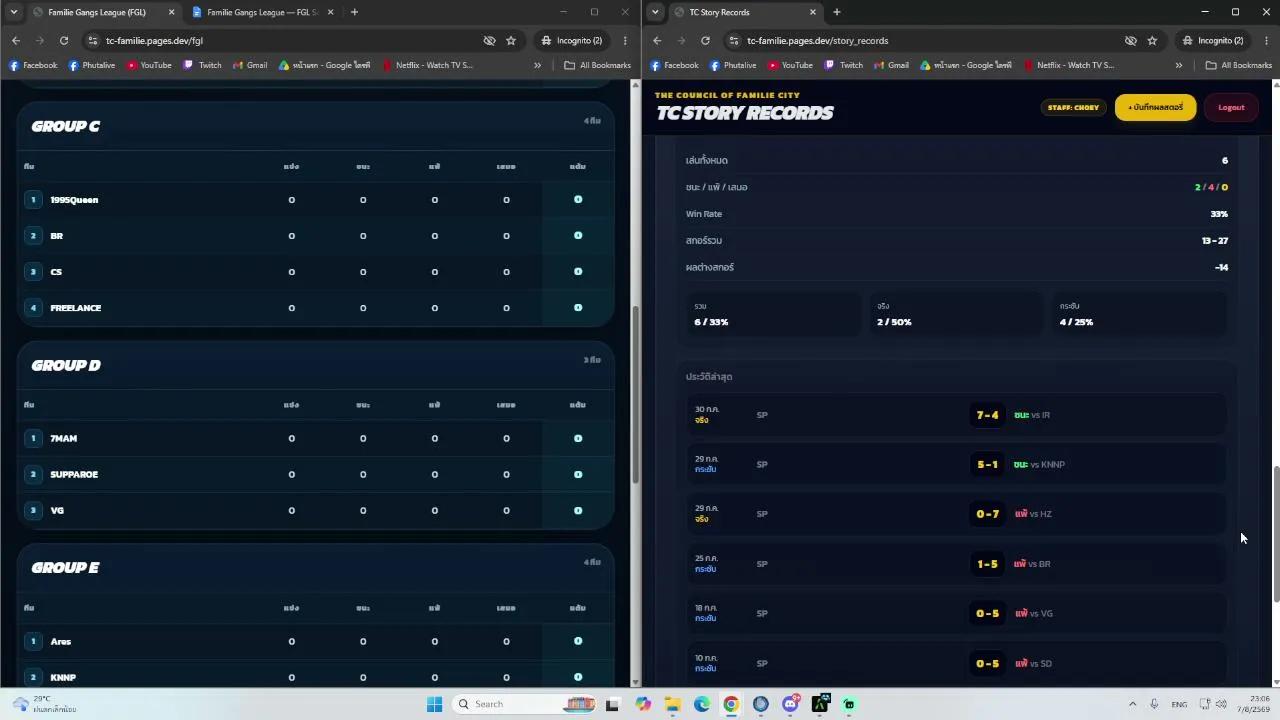Click the yellow record story result button
This screenshot has width=1280, height=720.
pyautogui.click(x=1155, y=107)
